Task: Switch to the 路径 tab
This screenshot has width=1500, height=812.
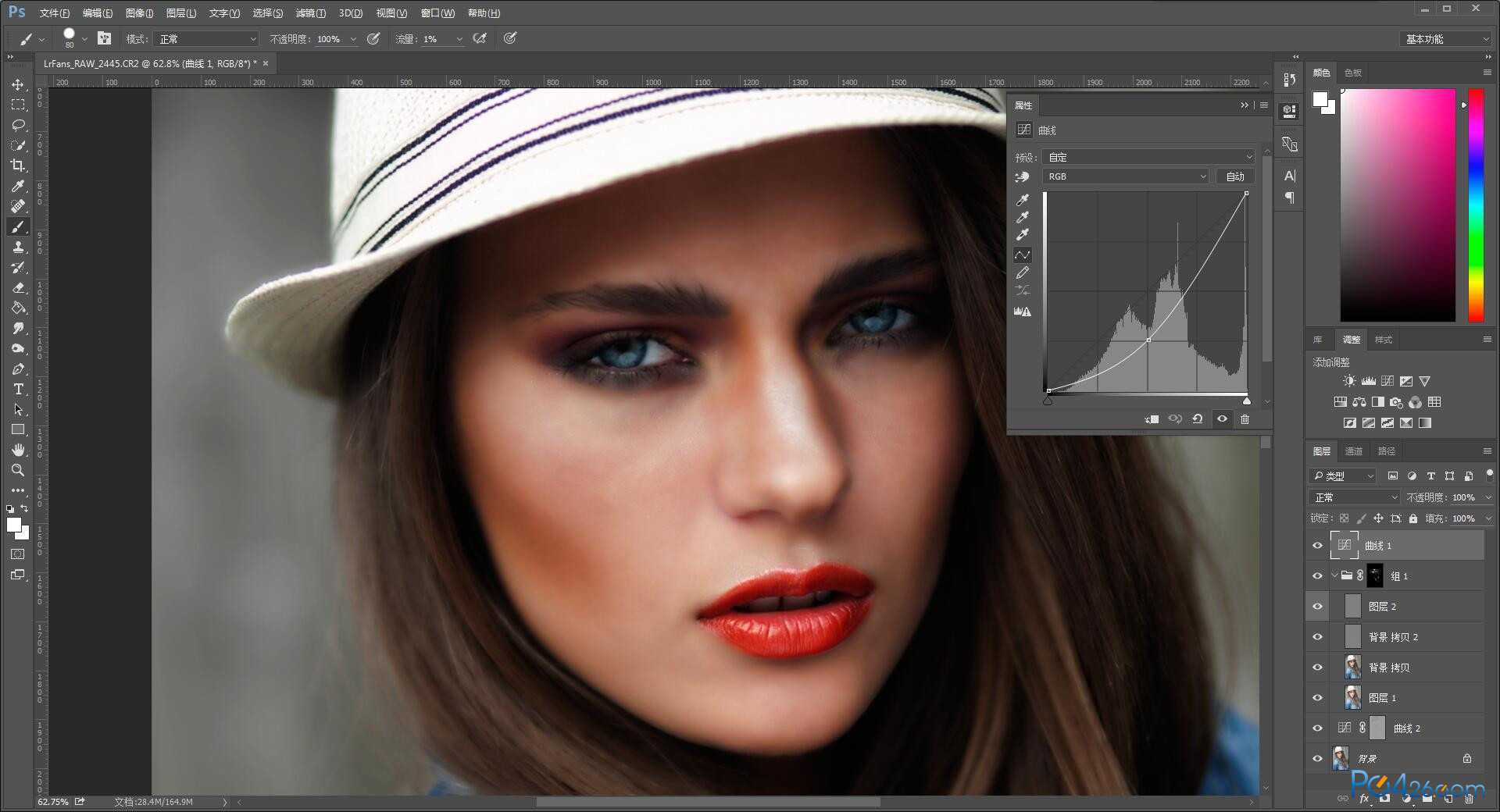Action: coord(1387,451)
